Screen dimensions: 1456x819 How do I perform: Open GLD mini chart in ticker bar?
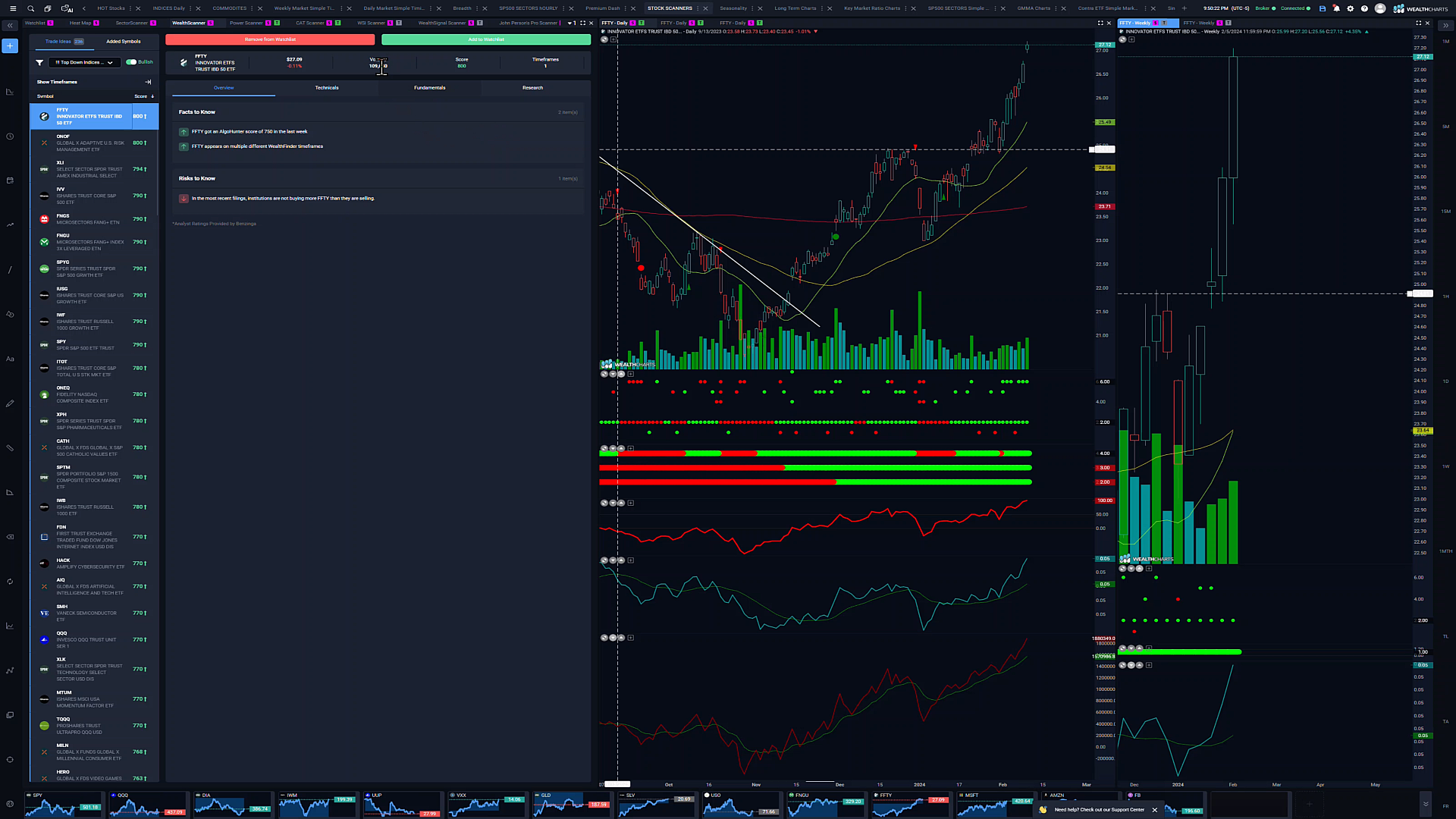click(572, 804)
